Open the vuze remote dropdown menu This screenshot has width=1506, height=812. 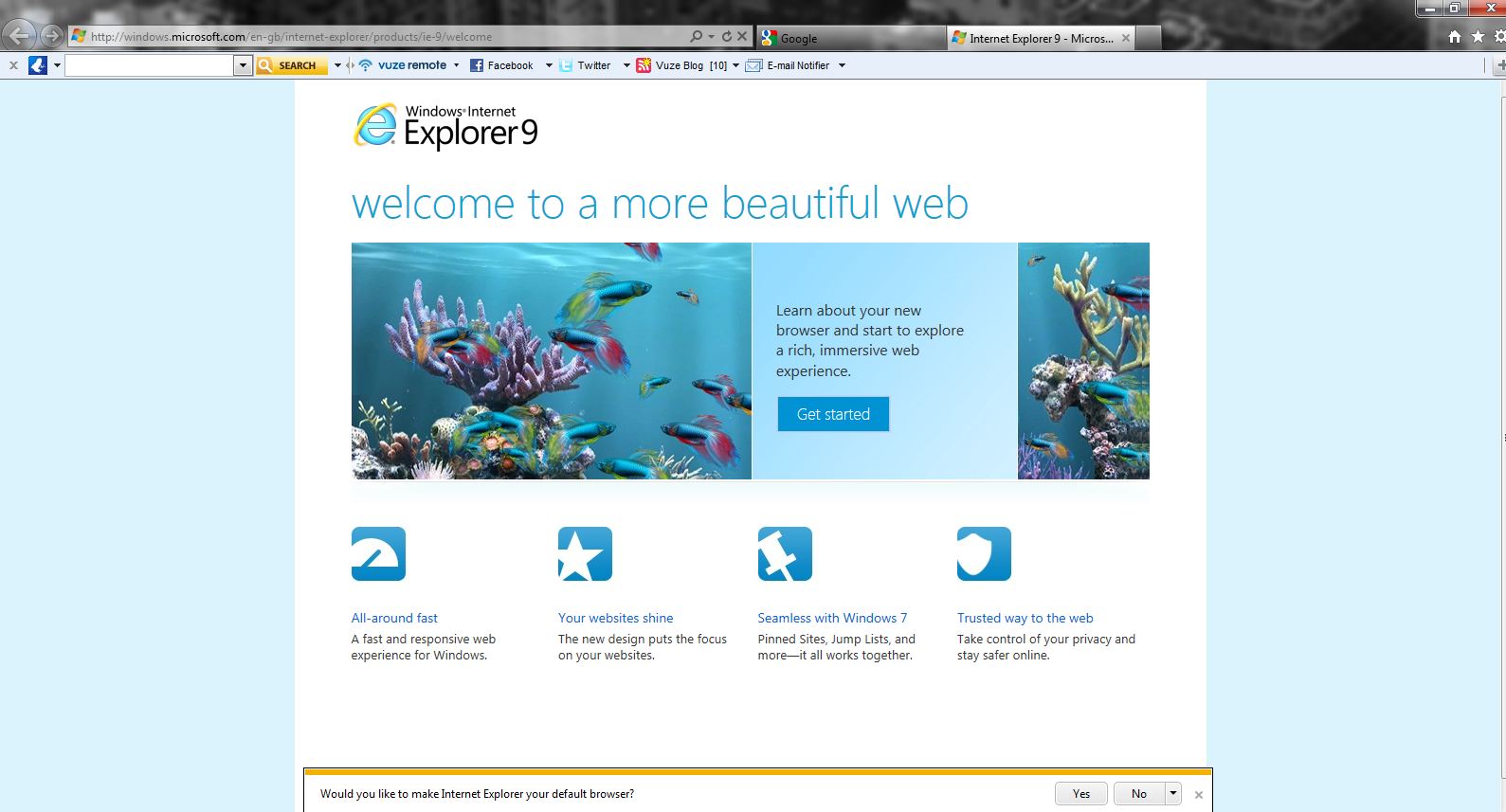point(456,65)
